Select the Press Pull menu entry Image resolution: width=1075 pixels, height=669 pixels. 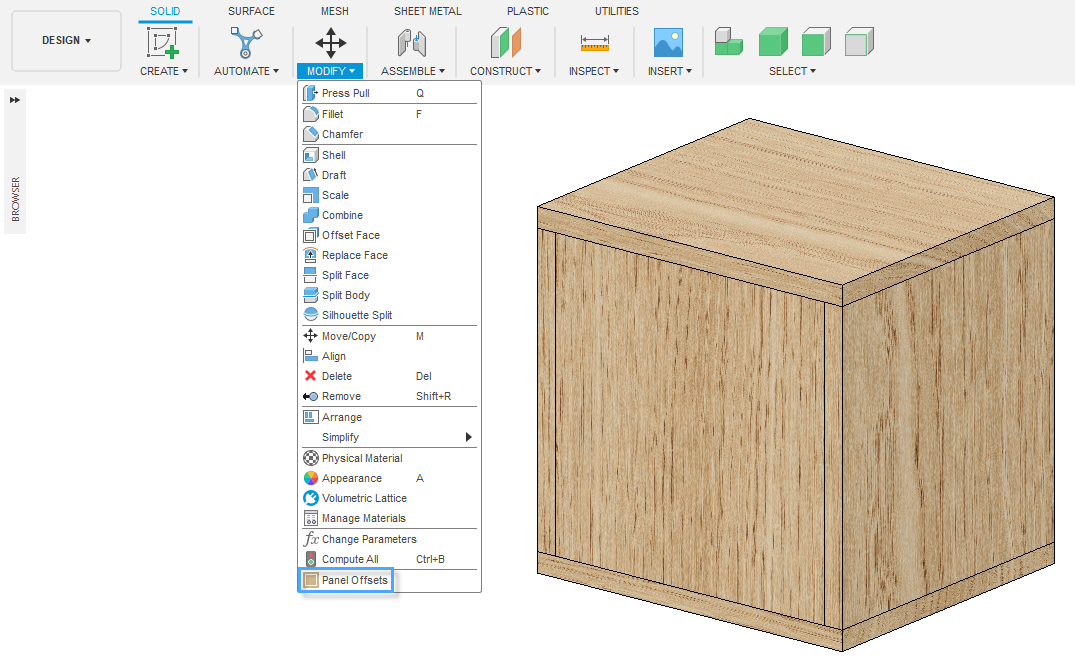point(345,93)
